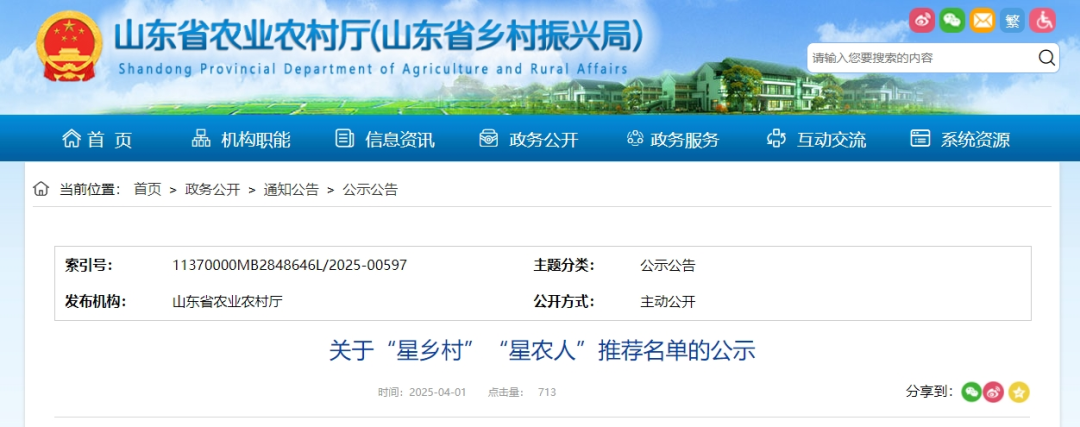
Task: Click index number 11370000MB2848646L/2025-00597
Action: [x=289, y=265]
